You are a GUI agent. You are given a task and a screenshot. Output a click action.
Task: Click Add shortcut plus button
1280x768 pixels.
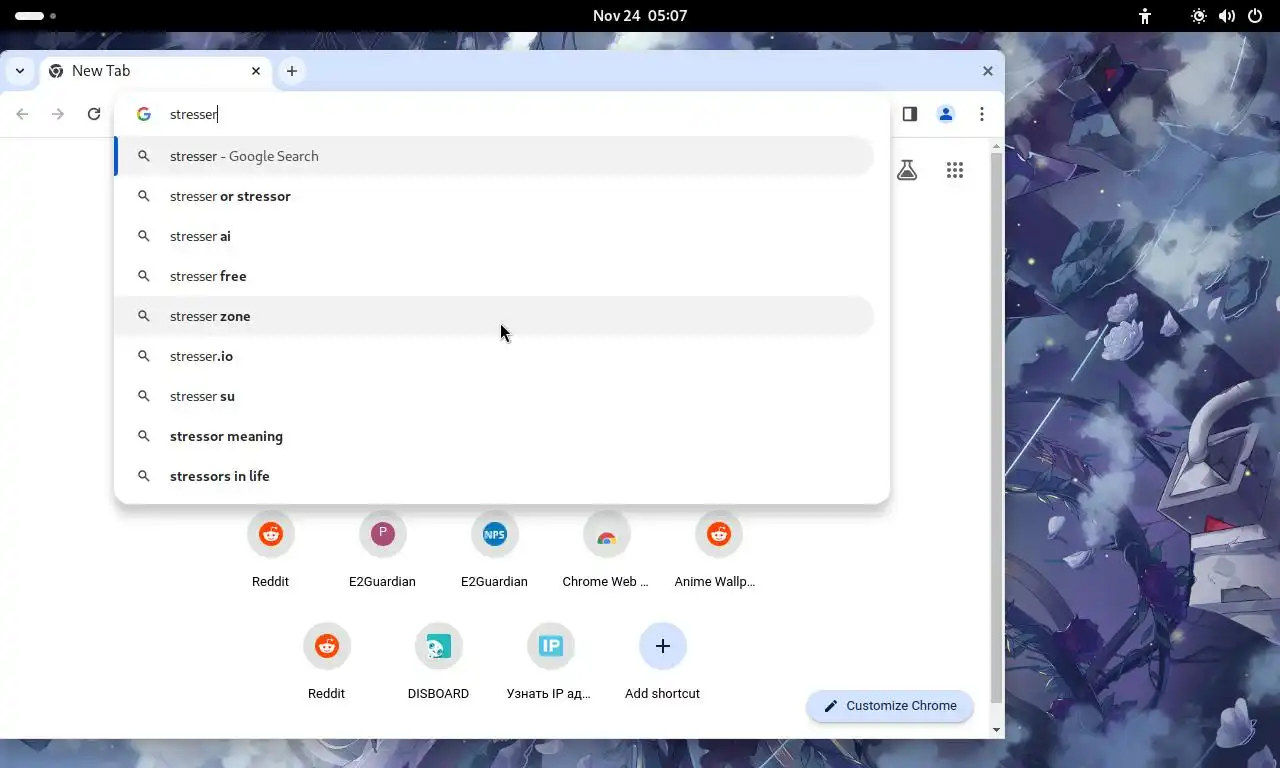coord(663,646)
